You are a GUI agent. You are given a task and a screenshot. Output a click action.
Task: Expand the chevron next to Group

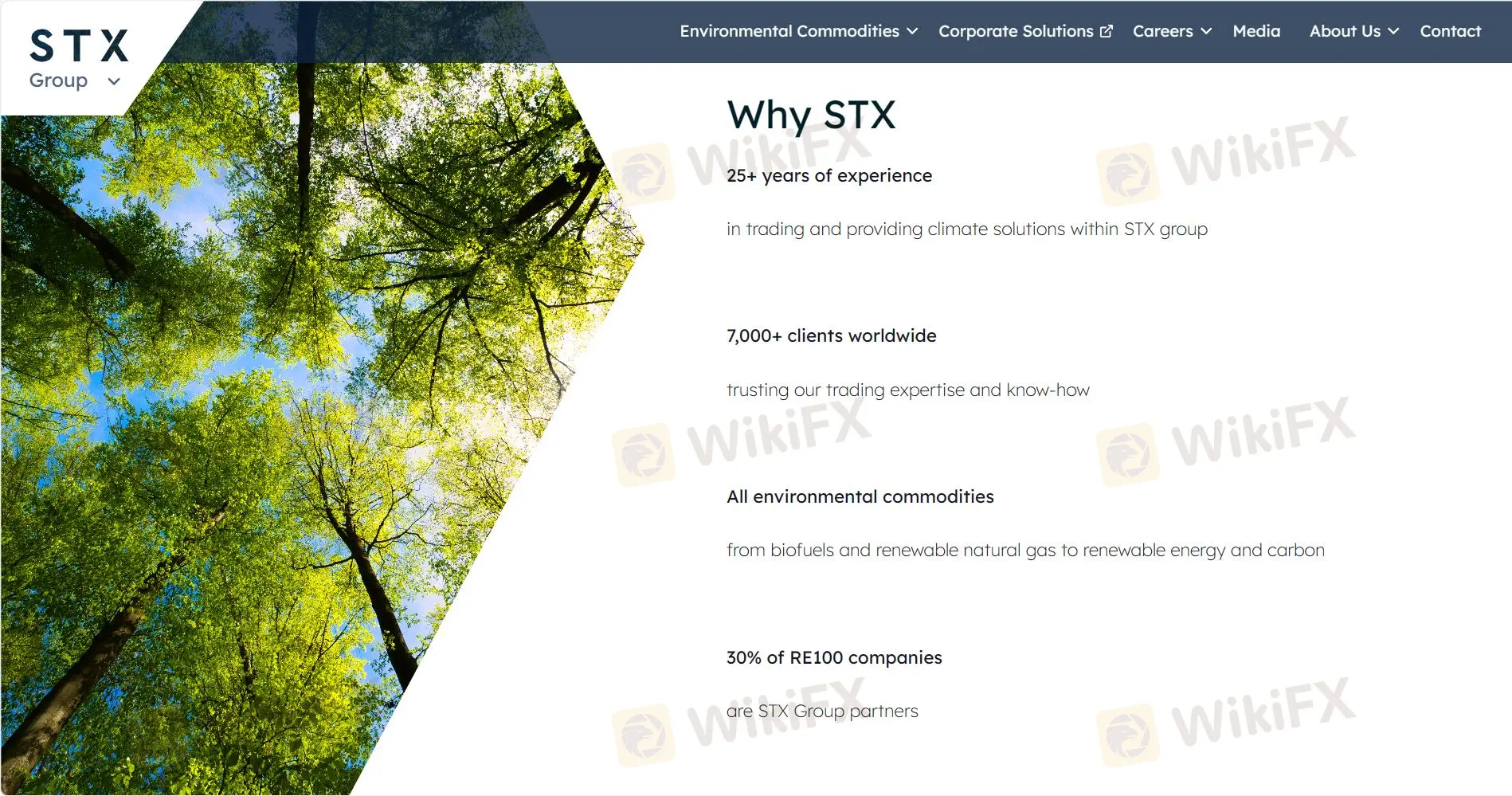click(x=114, y=81)
